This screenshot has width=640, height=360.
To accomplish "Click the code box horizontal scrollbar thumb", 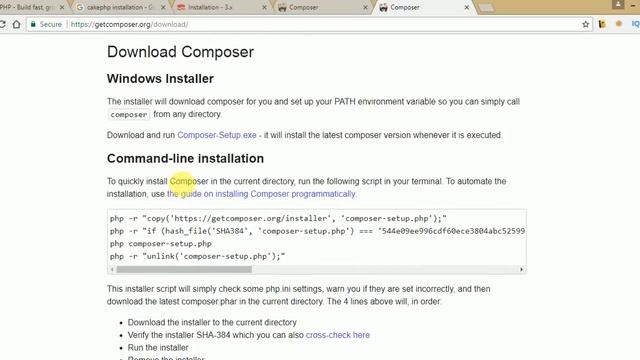I will 184,269.
